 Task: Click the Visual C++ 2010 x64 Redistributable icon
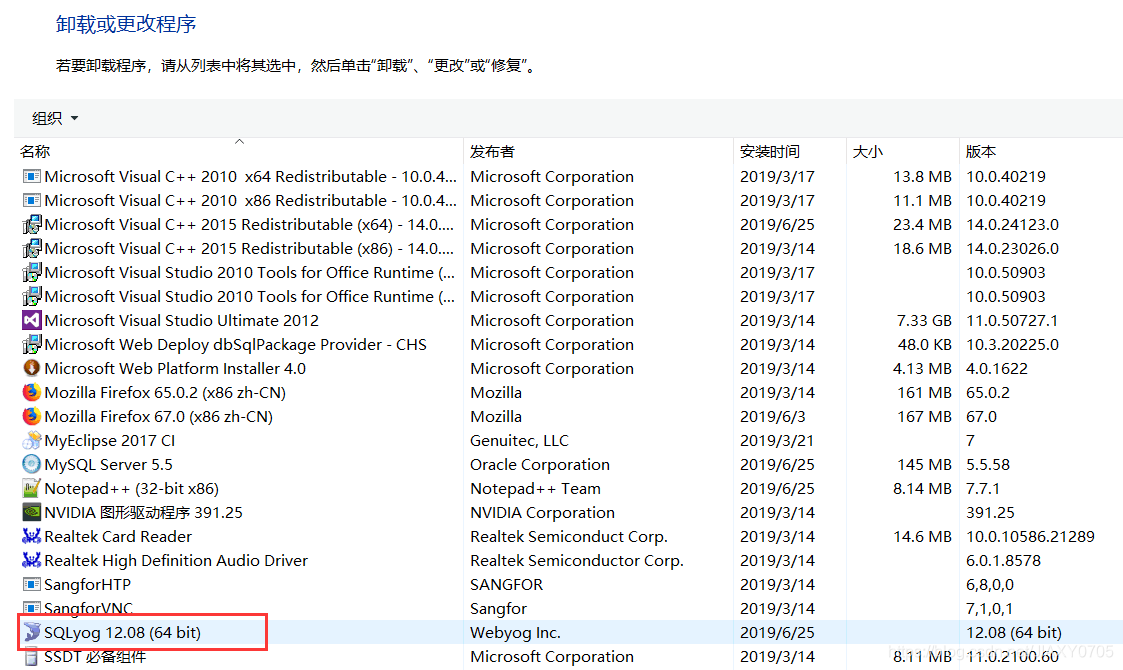[32, 176]
